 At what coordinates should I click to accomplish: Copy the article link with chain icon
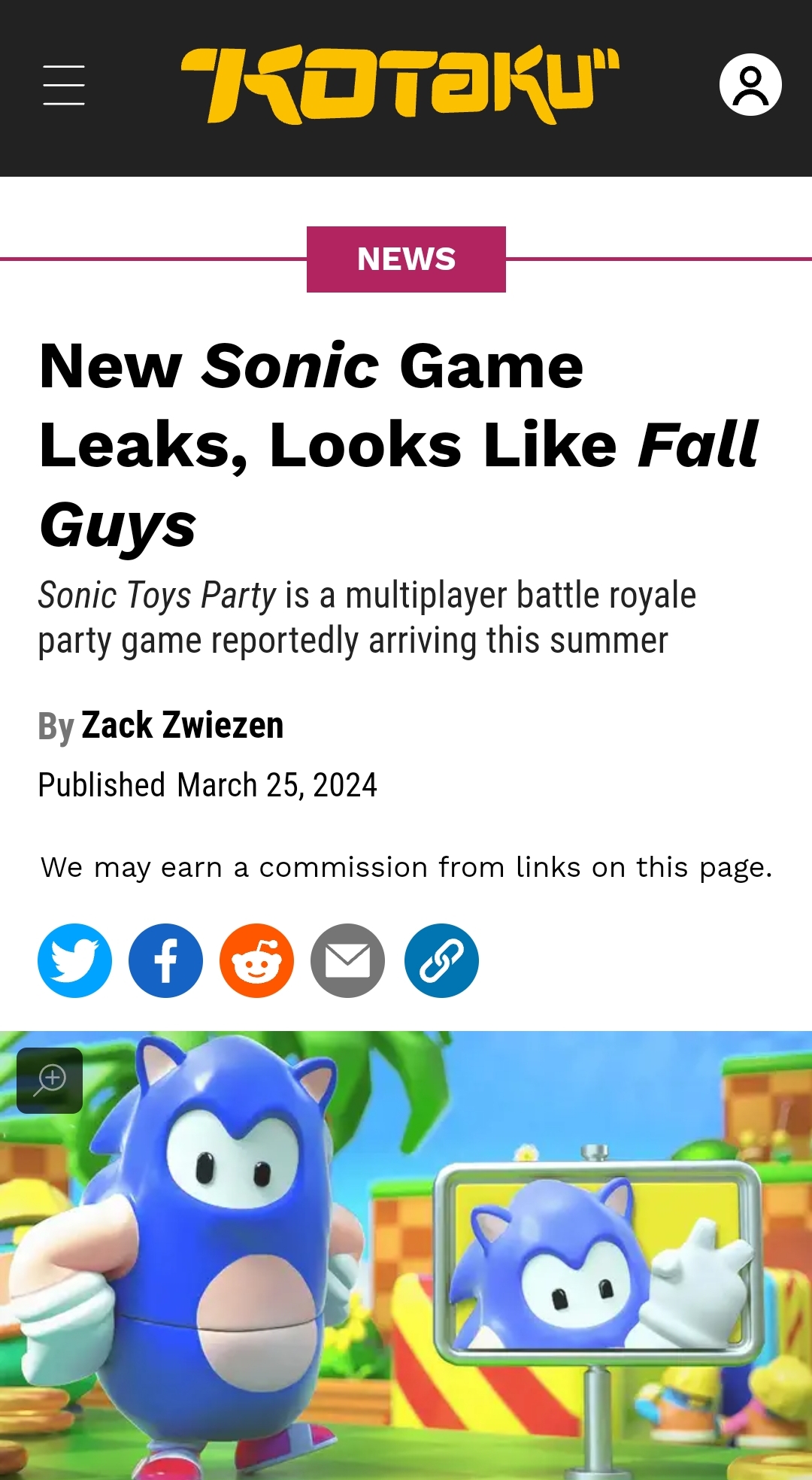[x=441, y=960]
